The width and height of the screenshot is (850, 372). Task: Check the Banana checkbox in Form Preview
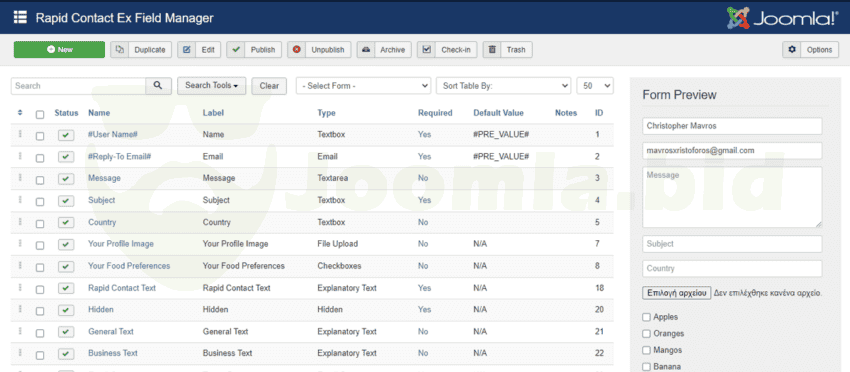coord(646,367)
